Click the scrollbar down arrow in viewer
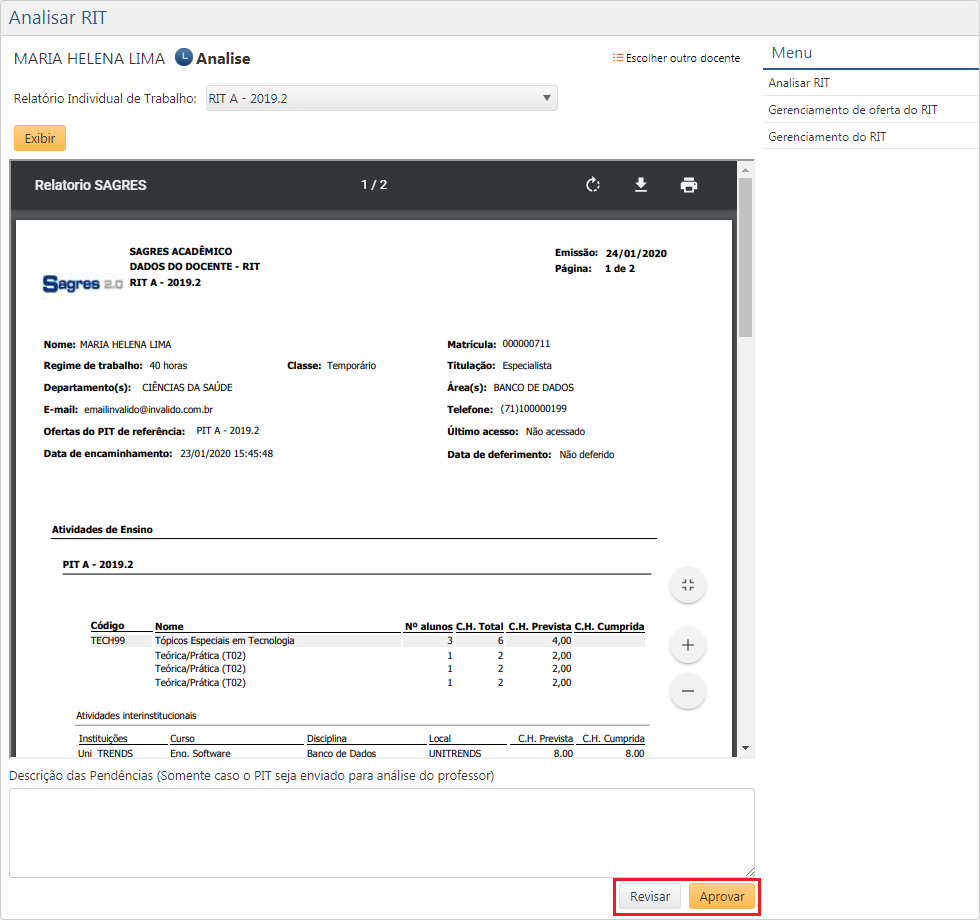 [x=745, y=748]
